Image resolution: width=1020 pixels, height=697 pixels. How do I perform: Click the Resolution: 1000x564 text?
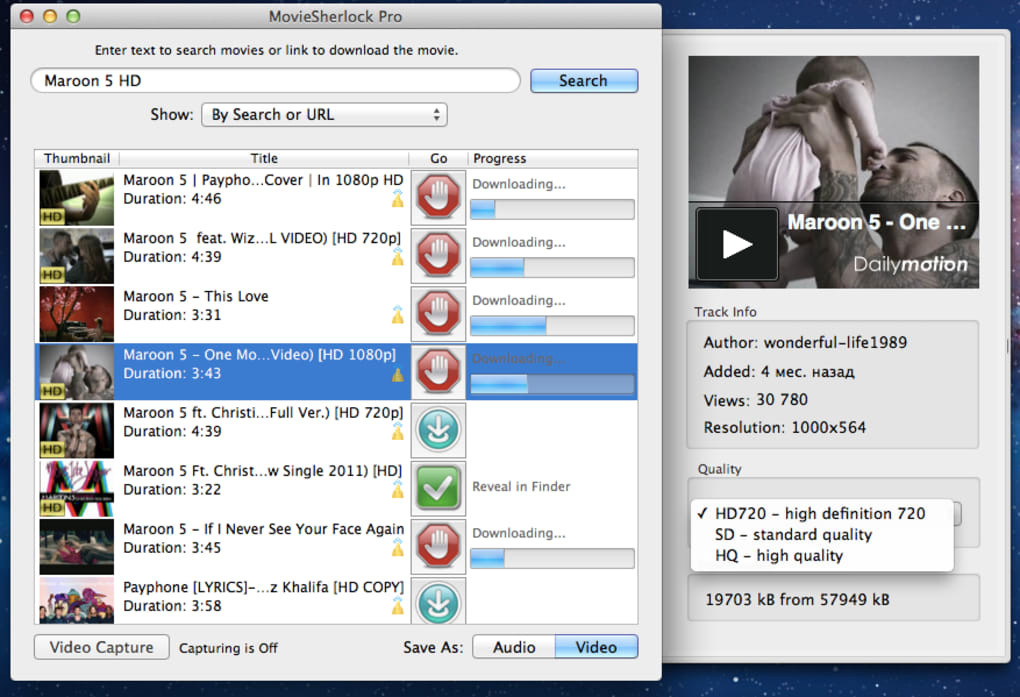pyautogui.click(x=785, y=428)
